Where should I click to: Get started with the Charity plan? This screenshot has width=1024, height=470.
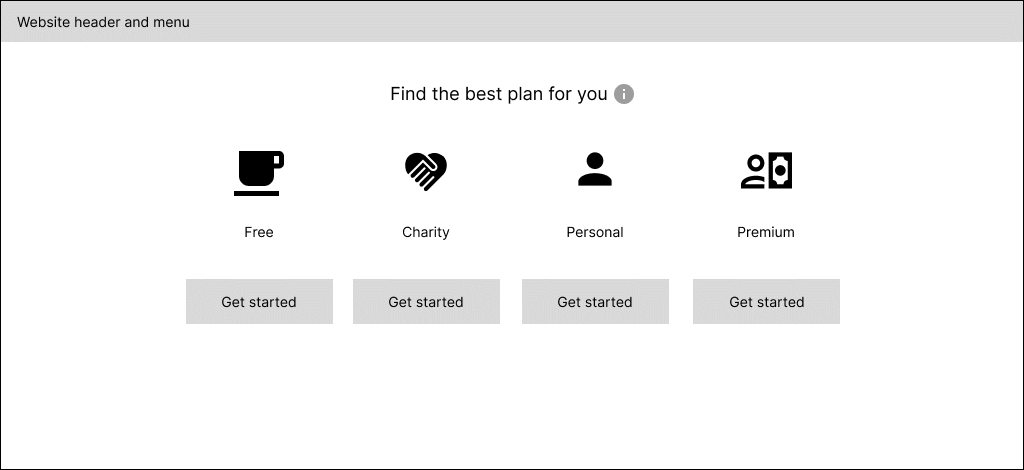426,302
